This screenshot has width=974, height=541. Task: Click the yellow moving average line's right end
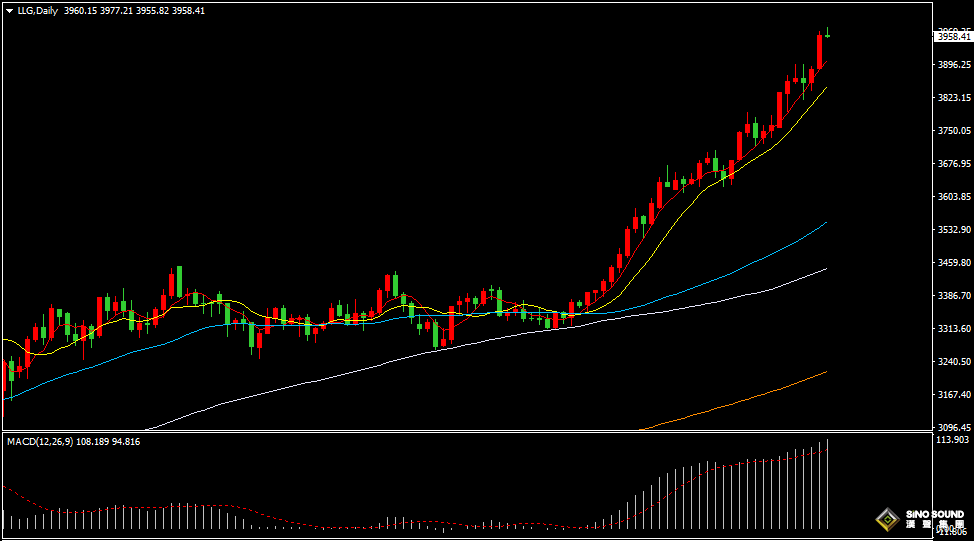point(824,90)
